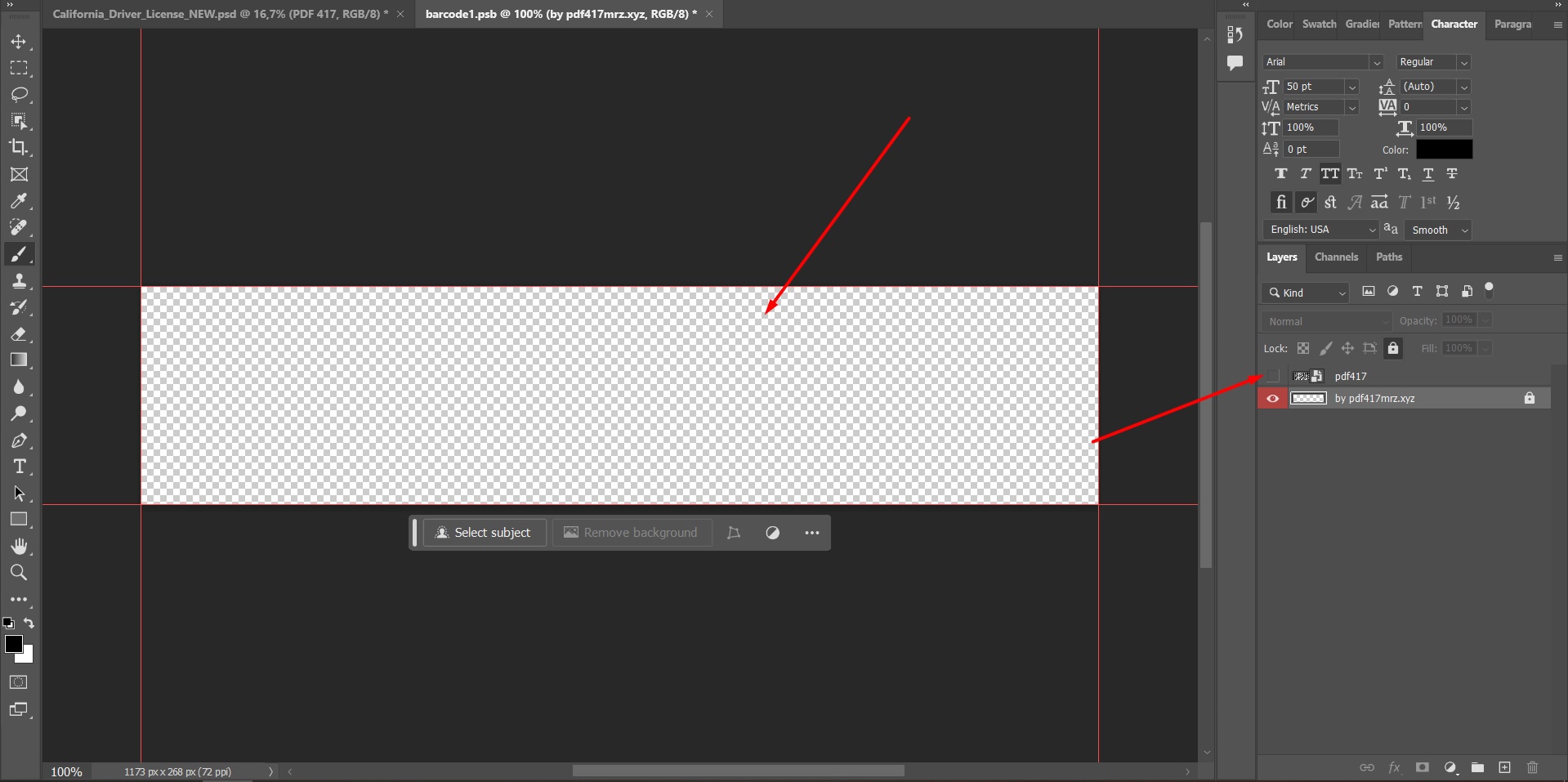1568x782 pixels.
Task: Open the Normal blending mode dropdown
Action: pos(1325,321)
